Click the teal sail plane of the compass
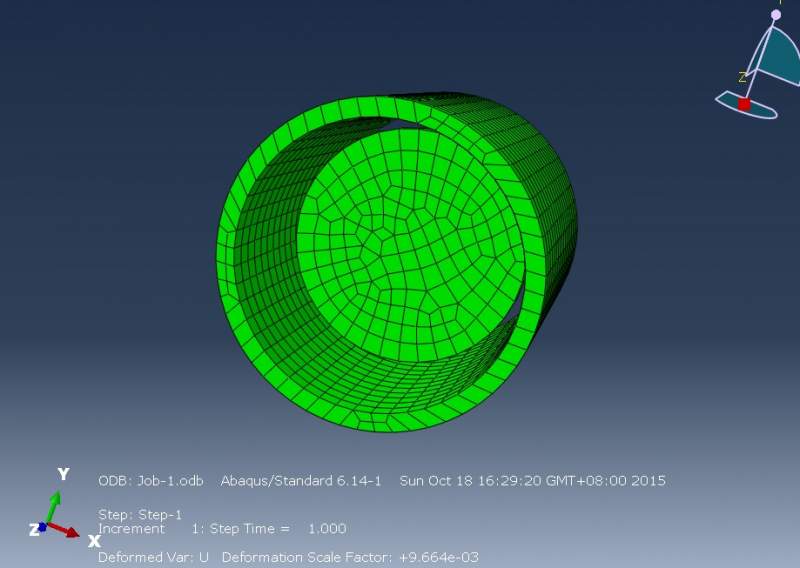Screen dimensions: 800x568 click(778, 56)
